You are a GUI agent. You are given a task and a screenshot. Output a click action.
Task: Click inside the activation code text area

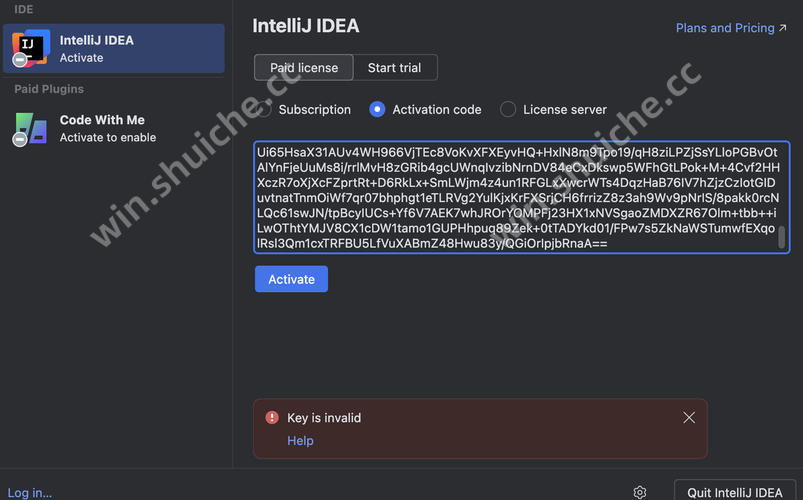point(522,197)
